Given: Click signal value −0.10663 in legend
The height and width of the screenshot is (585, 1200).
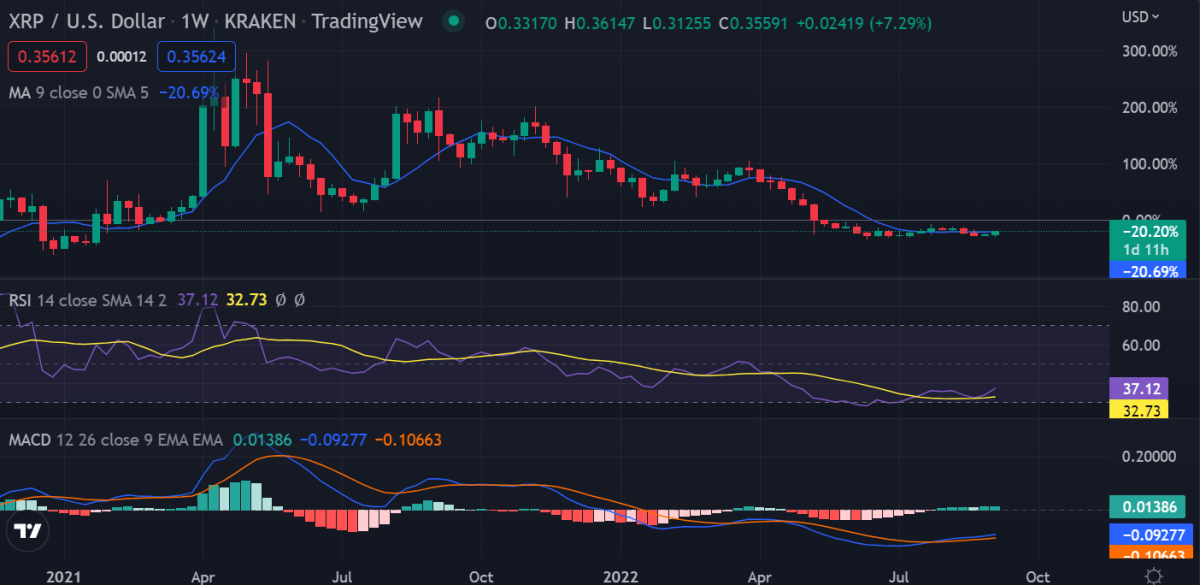Looking at the screenshot, I should [x=408, y=439].
